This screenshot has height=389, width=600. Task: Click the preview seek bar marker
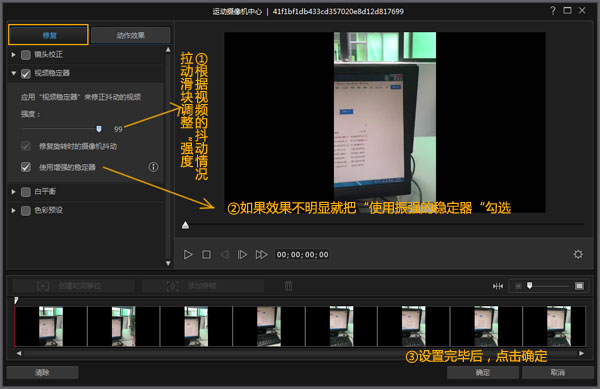[x=186, y=225]
